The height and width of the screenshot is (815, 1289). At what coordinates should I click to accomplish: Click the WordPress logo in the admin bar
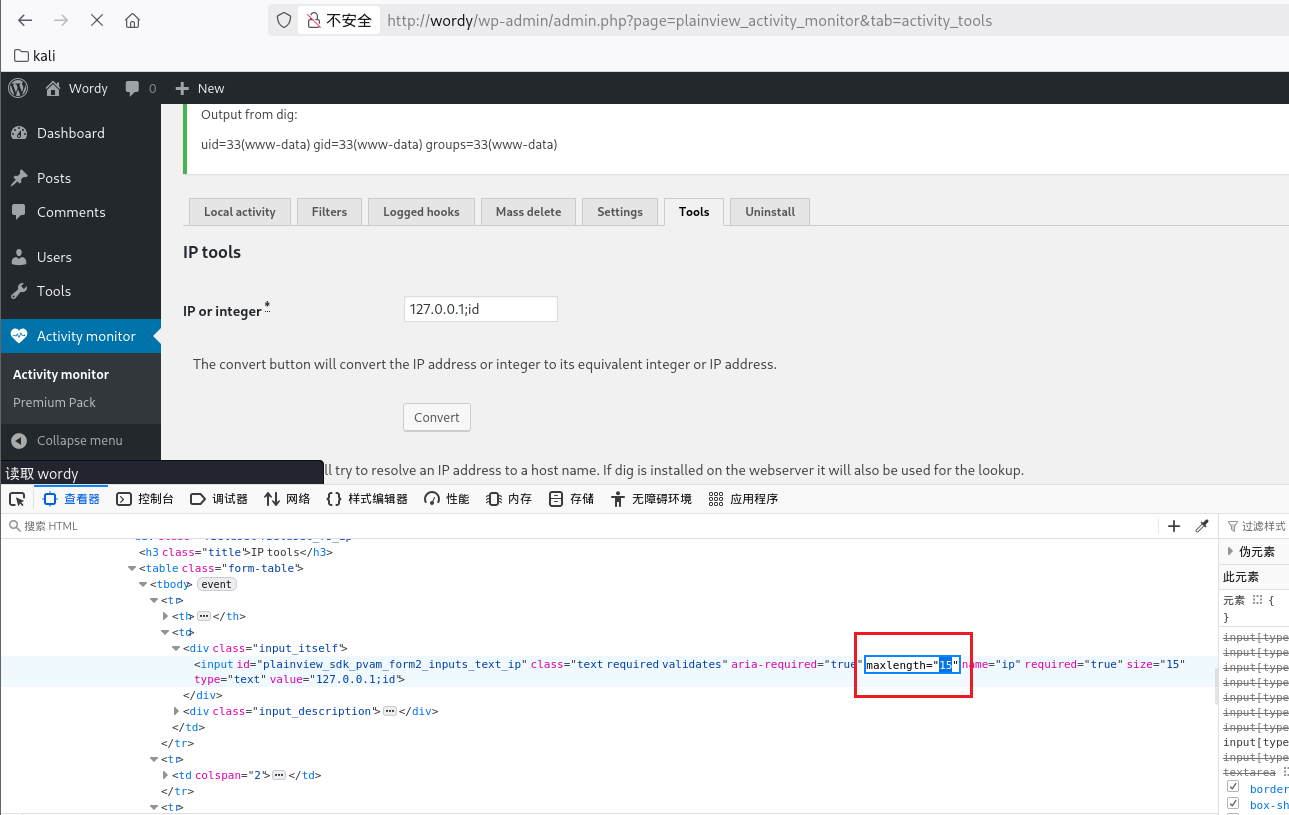tap(18, 88)
